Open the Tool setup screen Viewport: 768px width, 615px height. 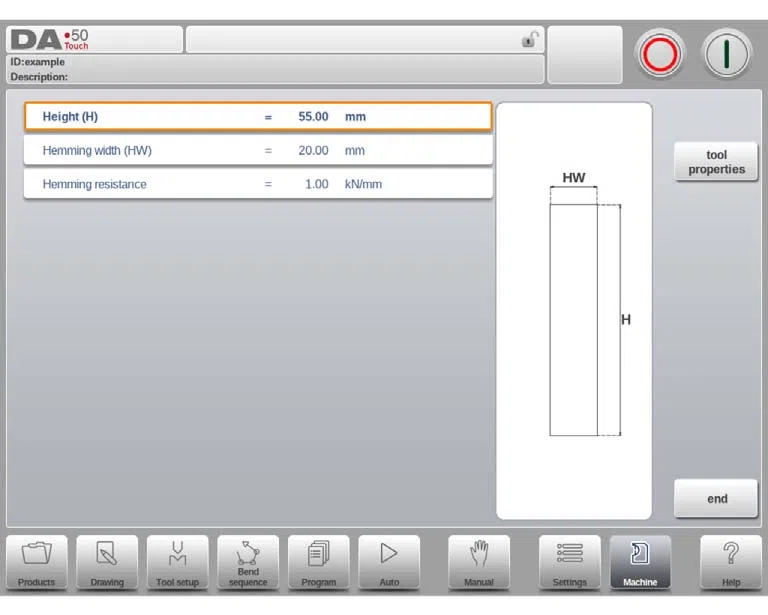[177, 562]
